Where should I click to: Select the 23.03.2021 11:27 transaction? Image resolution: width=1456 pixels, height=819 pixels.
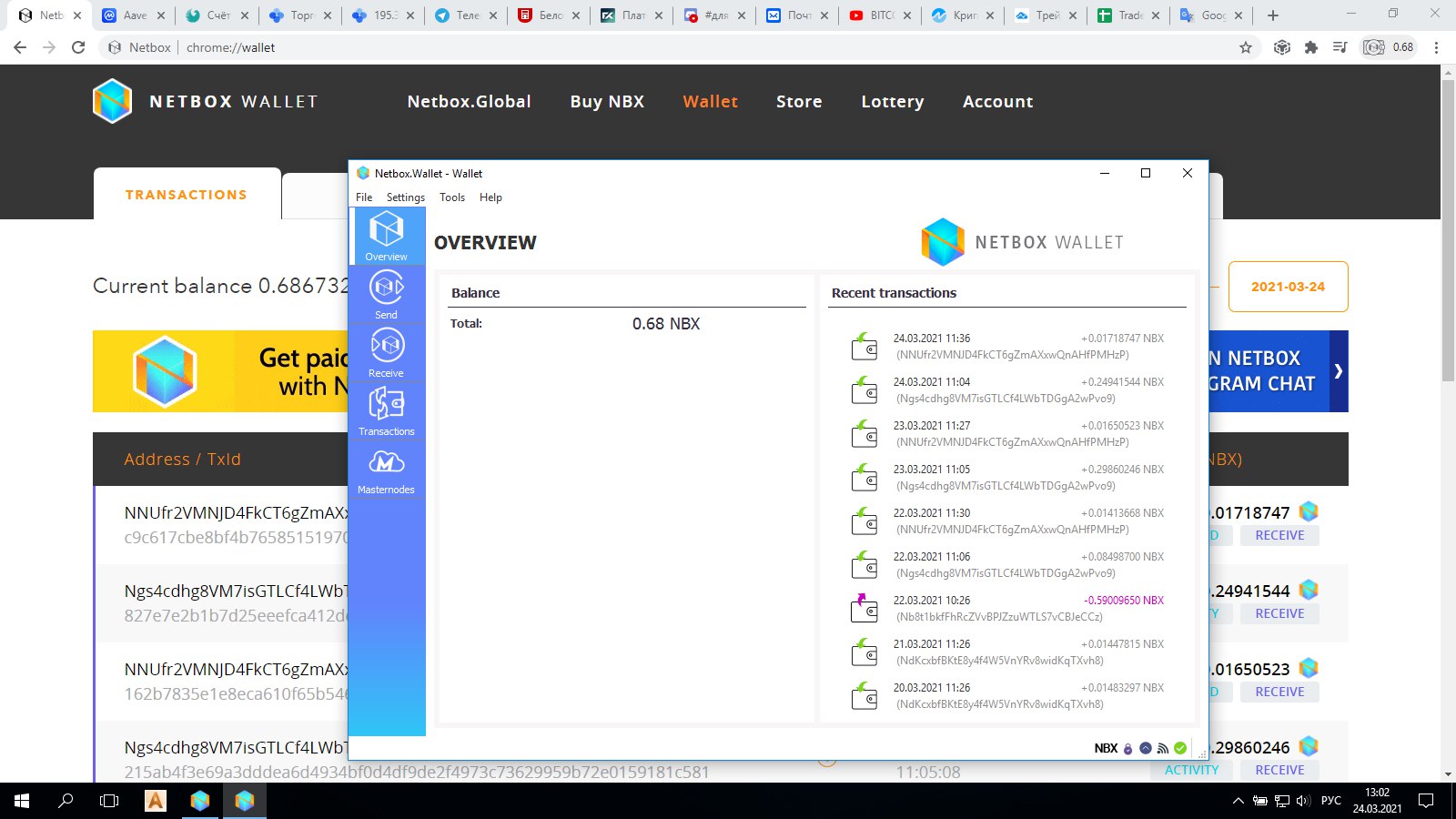pyautogui.click(x=1007, y=433)
